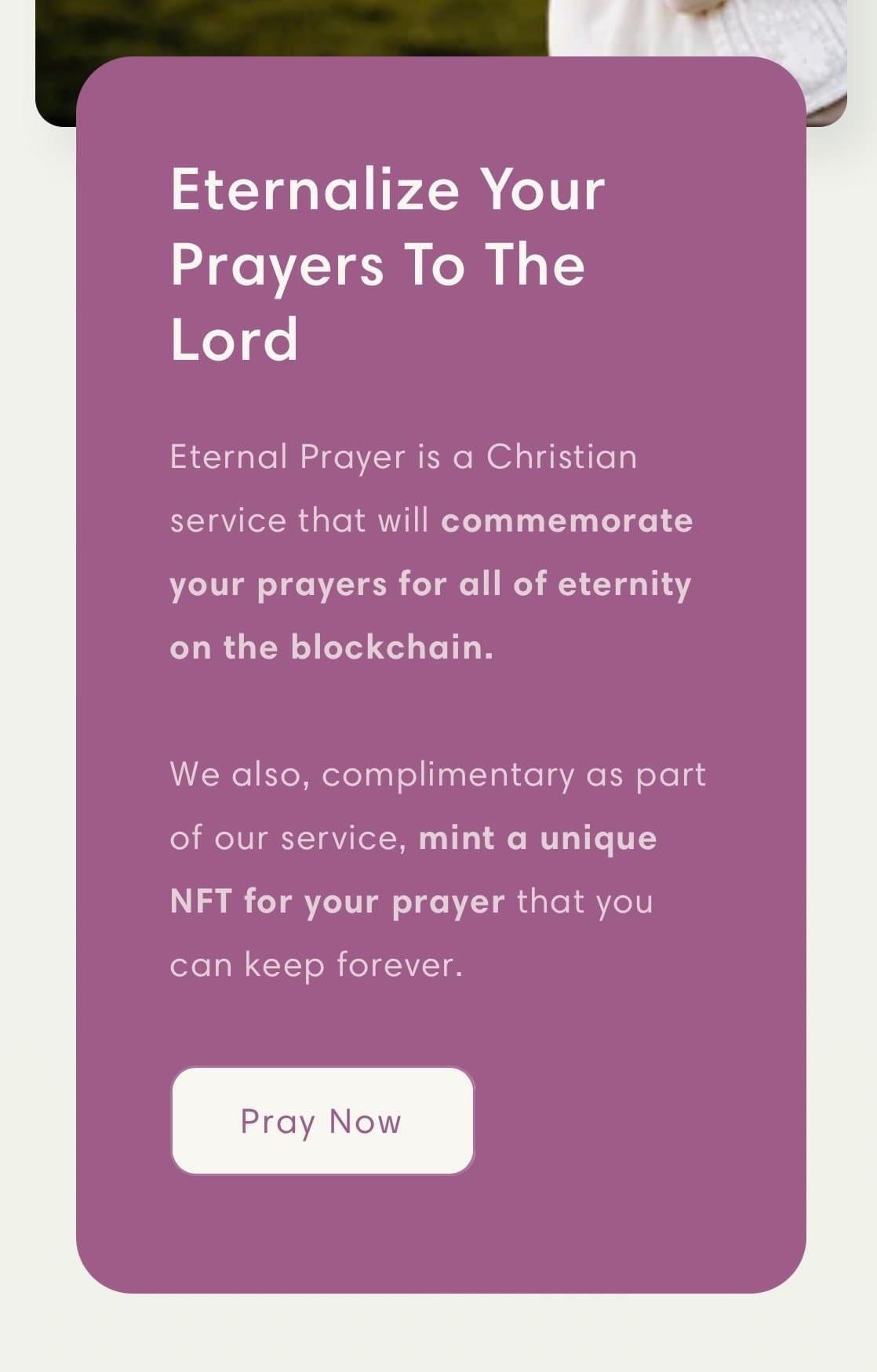
Task: Click the text "can keep forever."
Action: 315,965
